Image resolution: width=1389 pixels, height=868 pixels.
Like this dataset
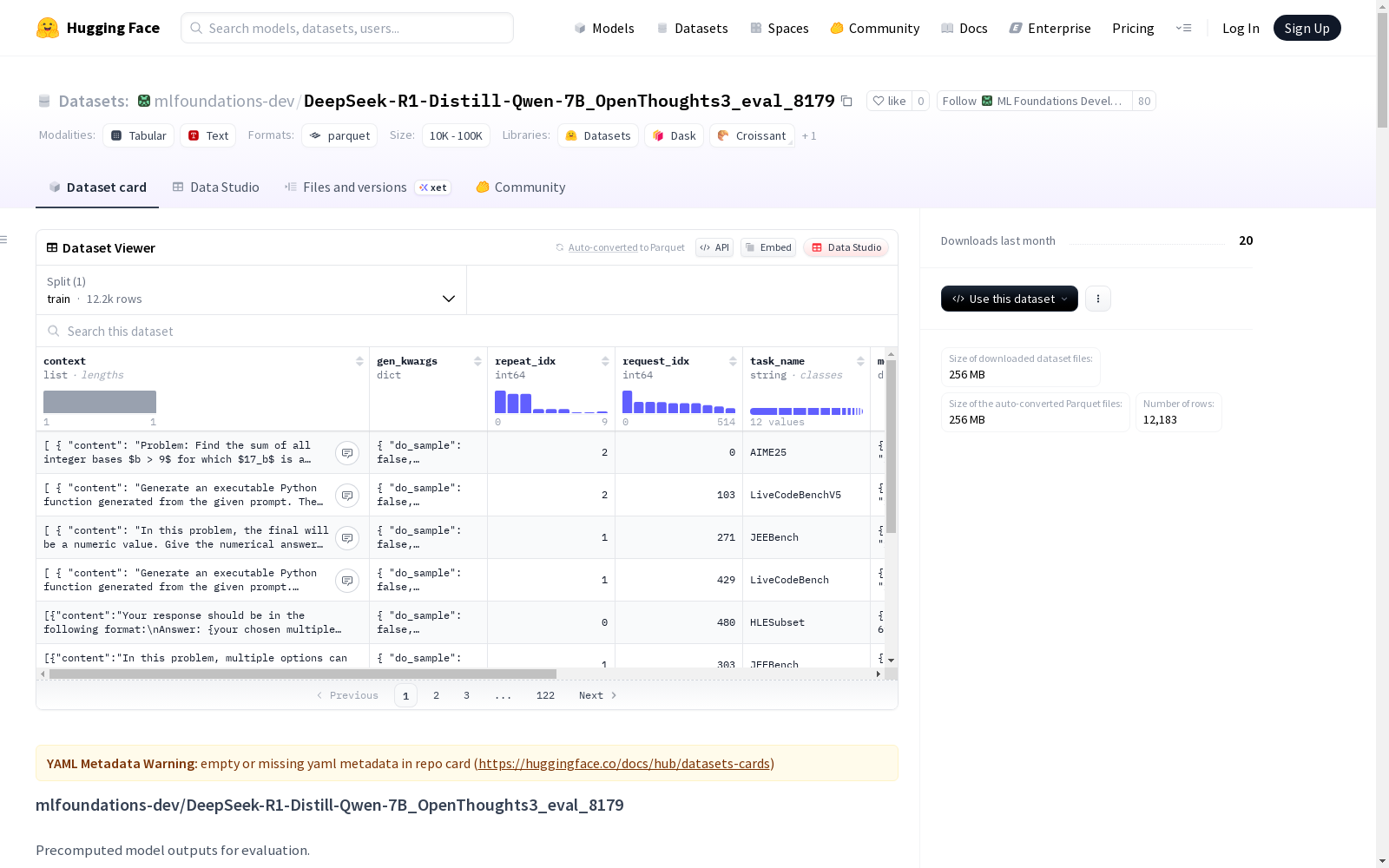point(889,101)
